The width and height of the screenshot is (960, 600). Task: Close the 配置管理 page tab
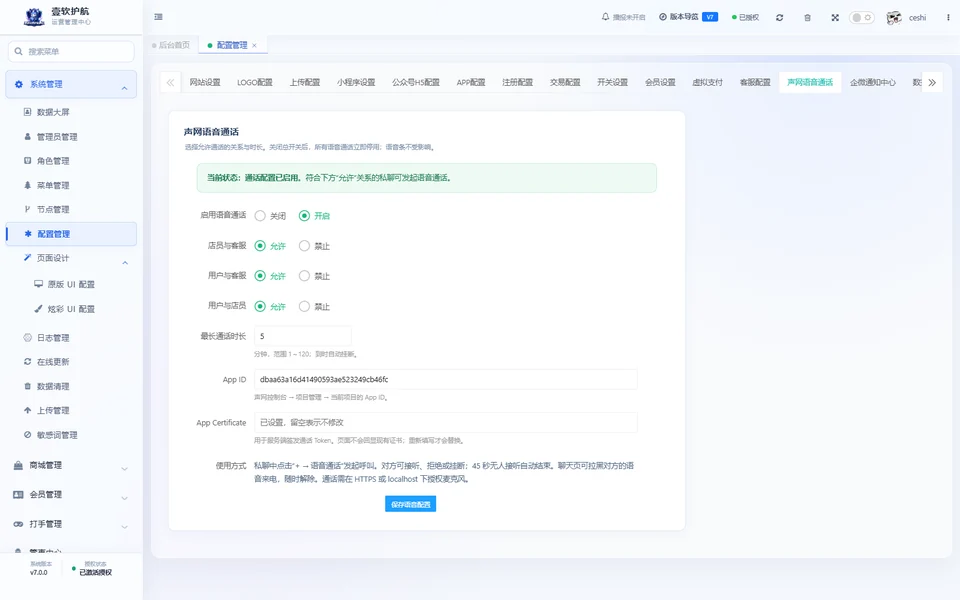pos(254,45)
